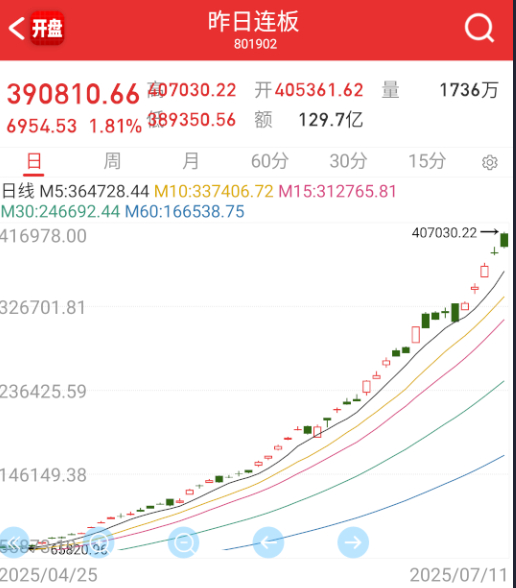
Task: Tap the volume value 1736万
Action: pos(469,90)
